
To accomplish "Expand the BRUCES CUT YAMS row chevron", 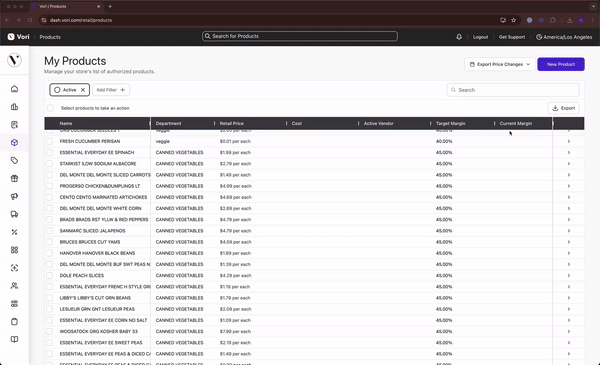I will point(569,242).
